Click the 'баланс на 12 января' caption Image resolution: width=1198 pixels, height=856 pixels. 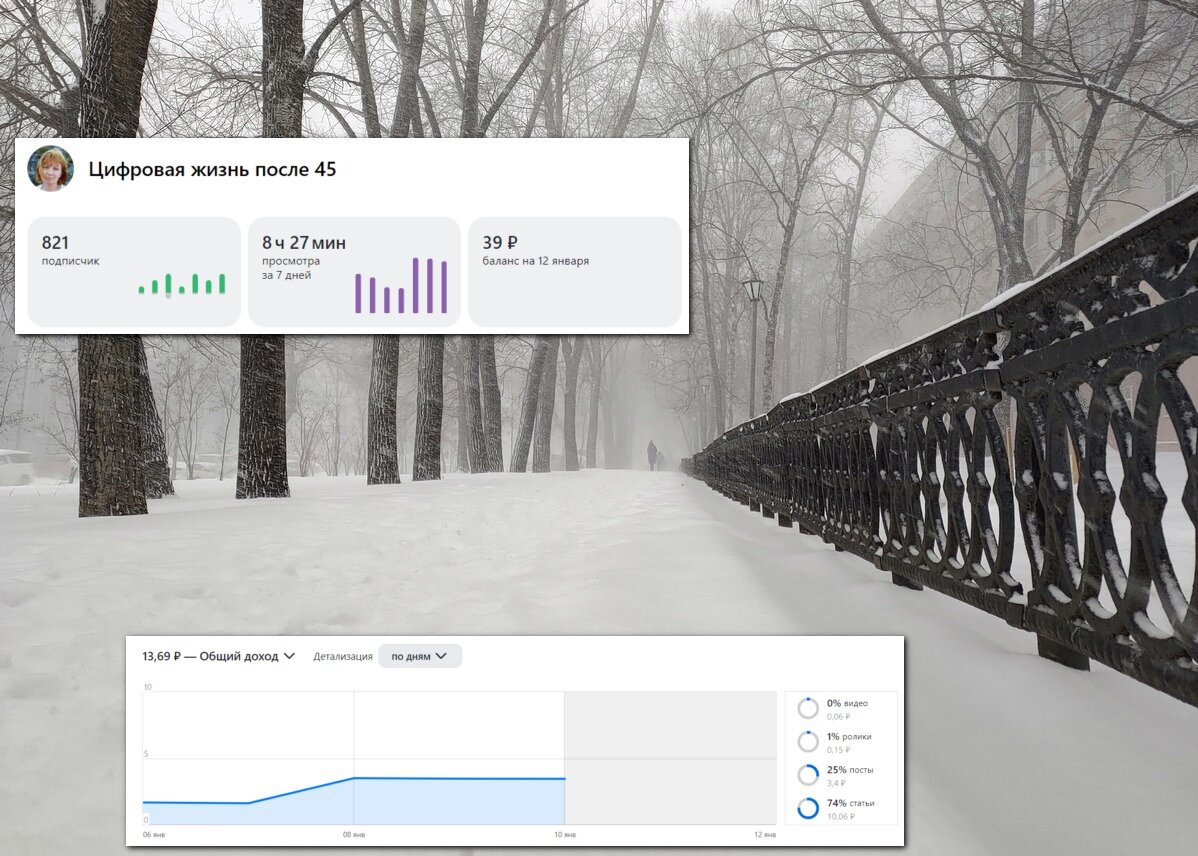pyautogui.click(x=536, y=261)
